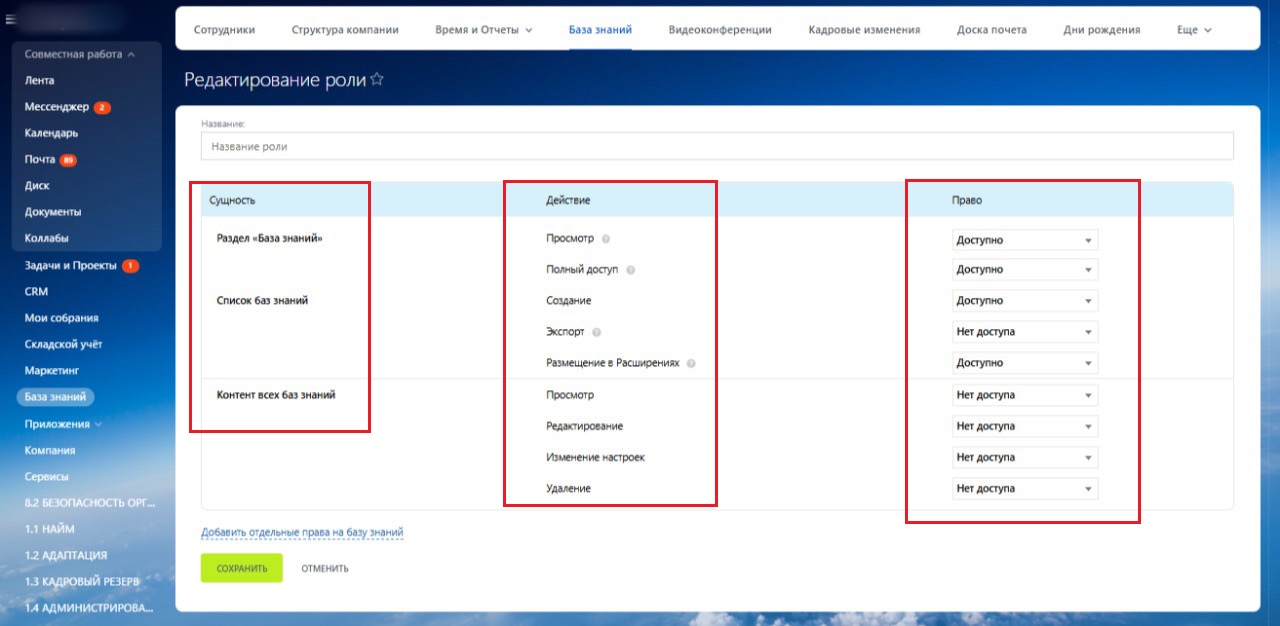Click the Почта counter badge
Screen dimensions: 1280x626
(x=68, y=160)
